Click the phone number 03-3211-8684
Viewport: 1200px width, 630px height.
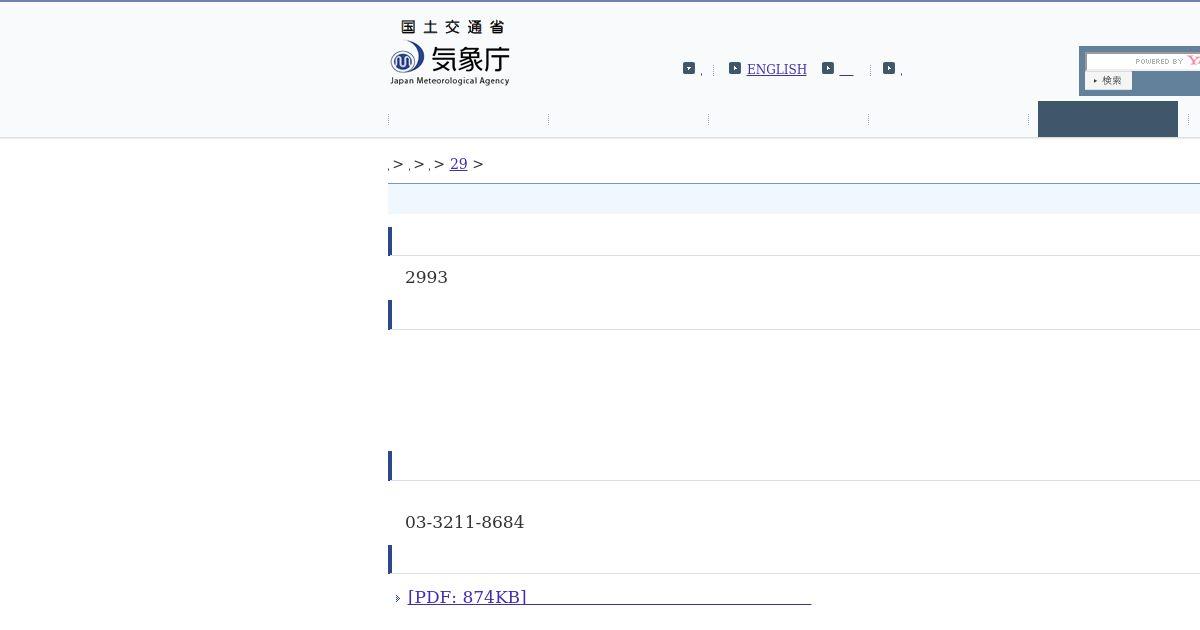click(464, 522)
